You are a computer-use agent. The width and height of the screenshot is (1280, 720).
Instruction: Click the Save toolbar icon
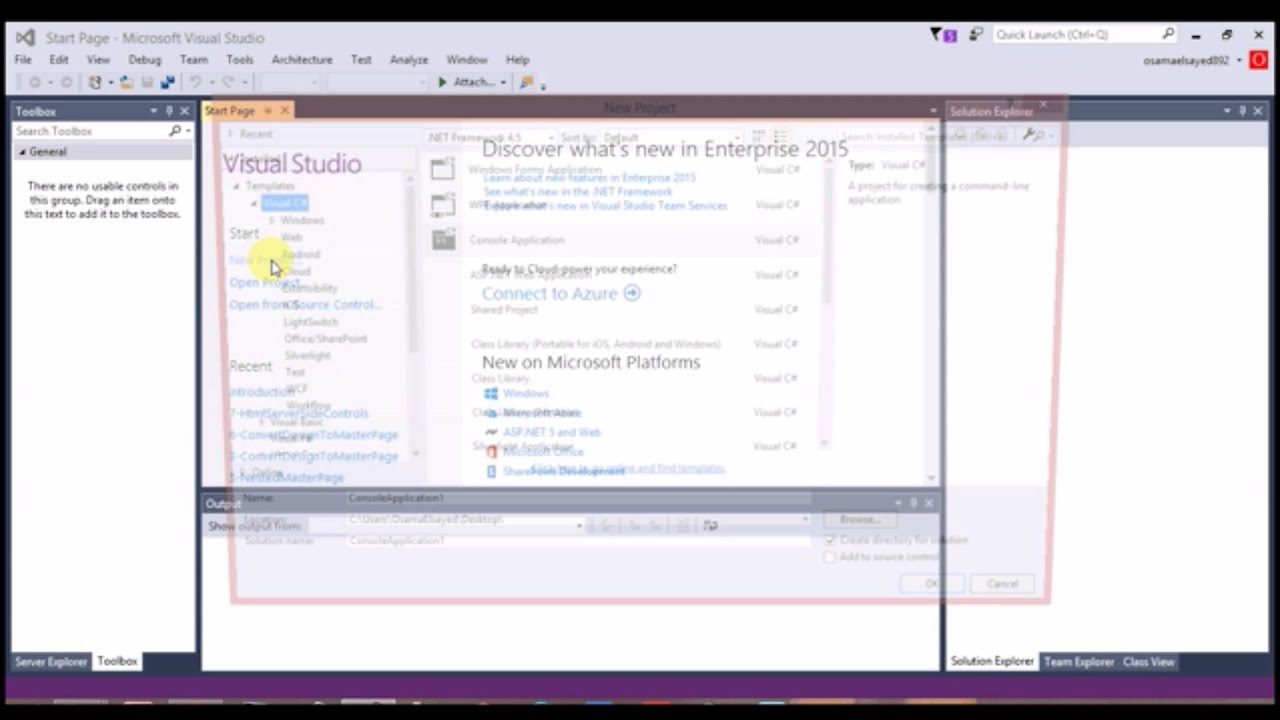(147, 82)
